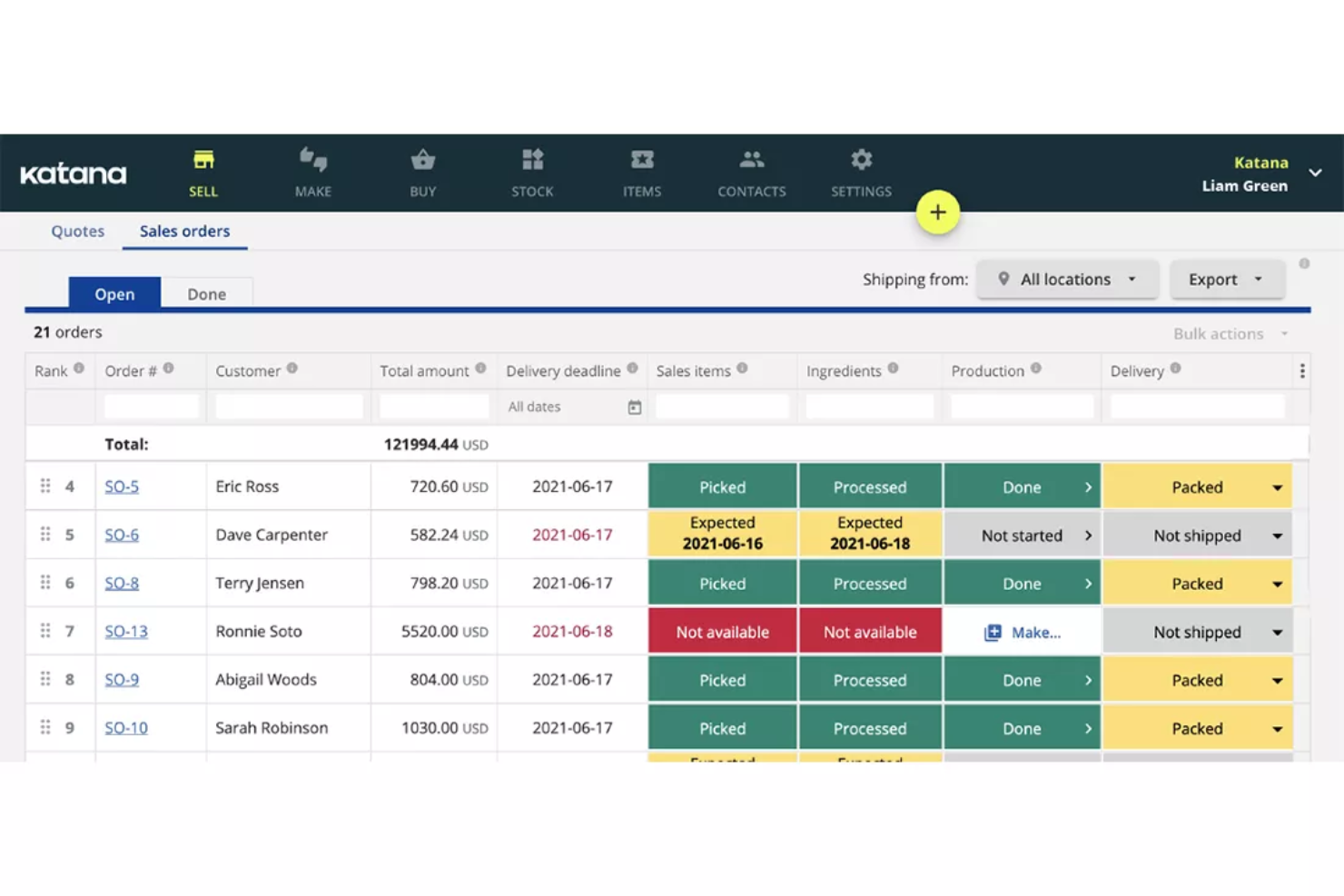Expand the Liam Green account menu
Viewport: 1344px width, 896px height.
(x=1315, y=173)
